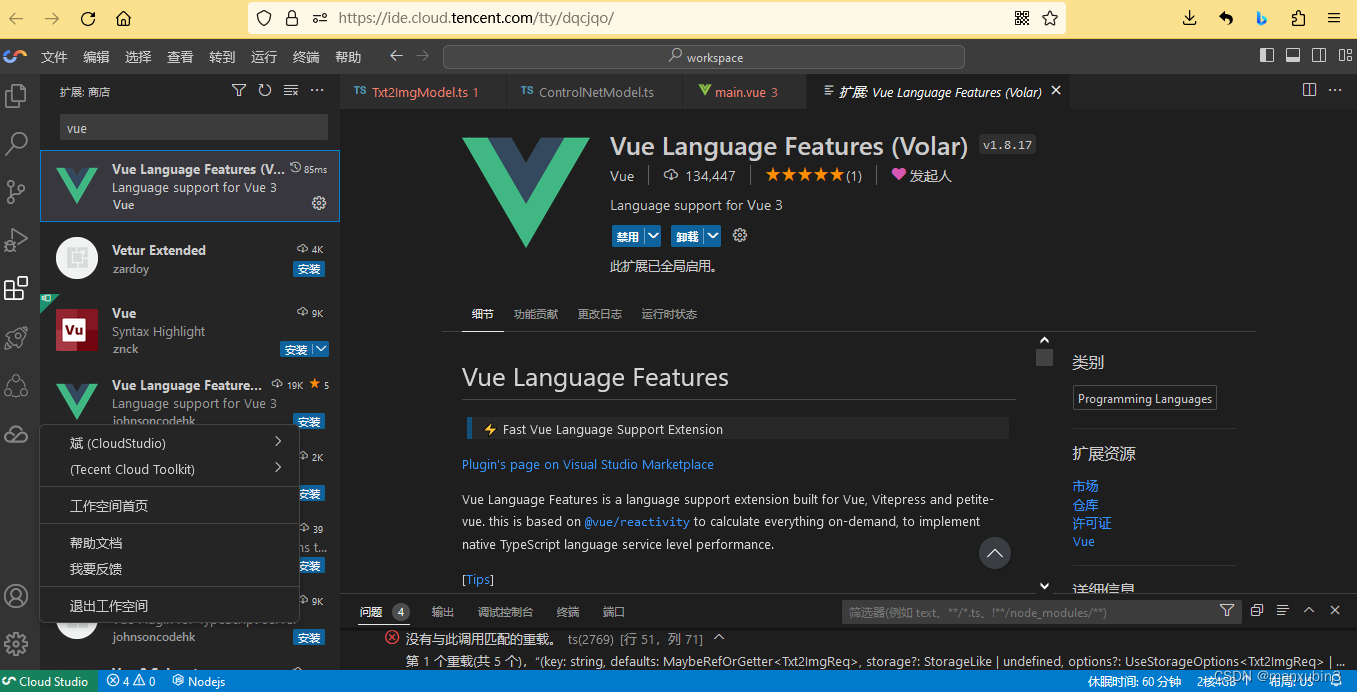This screenshot has height=692, width=1357.
Task: Click gear on Vue Language Features list item
Action: click(319, 203)
